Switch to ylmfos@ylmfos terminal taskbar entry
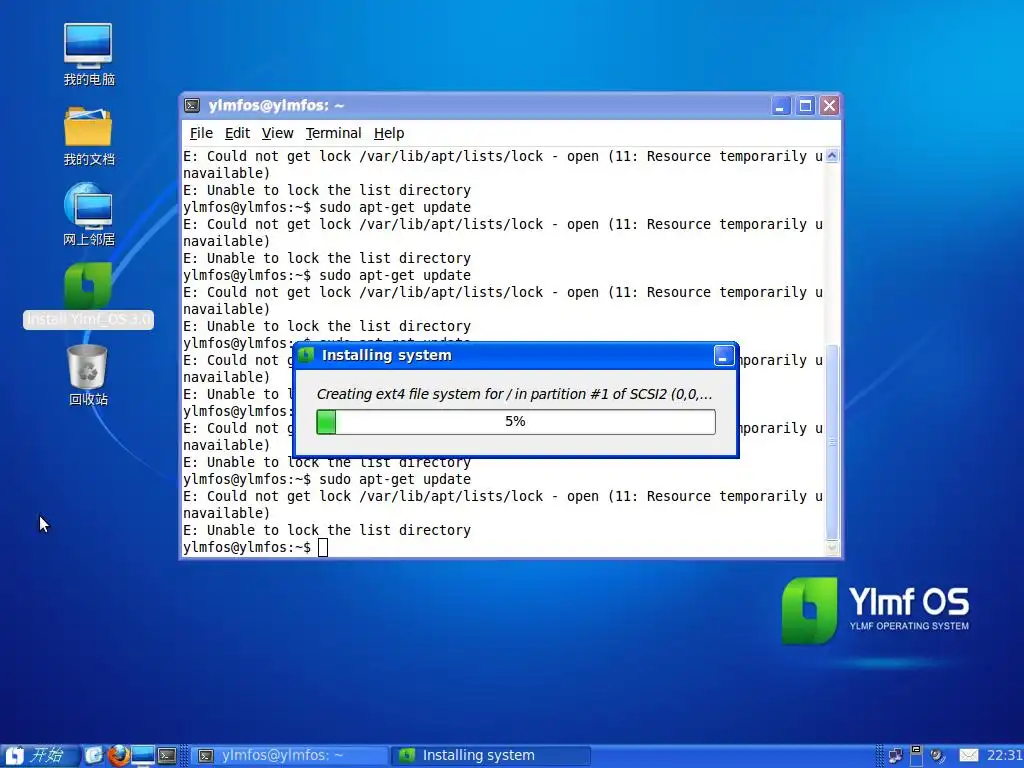1024x768 pixels. pyautogui.click(x=289, y=756)
